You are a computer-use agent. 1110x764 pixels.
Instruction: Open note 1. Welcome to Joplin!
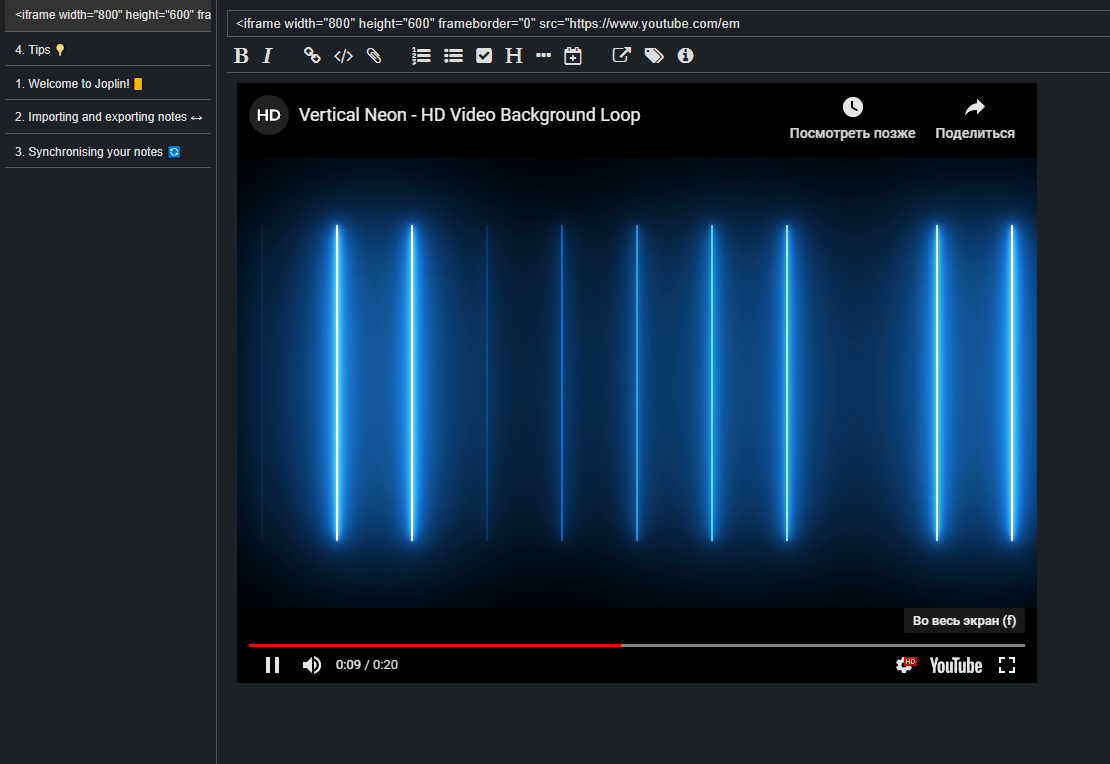[108, 84]
